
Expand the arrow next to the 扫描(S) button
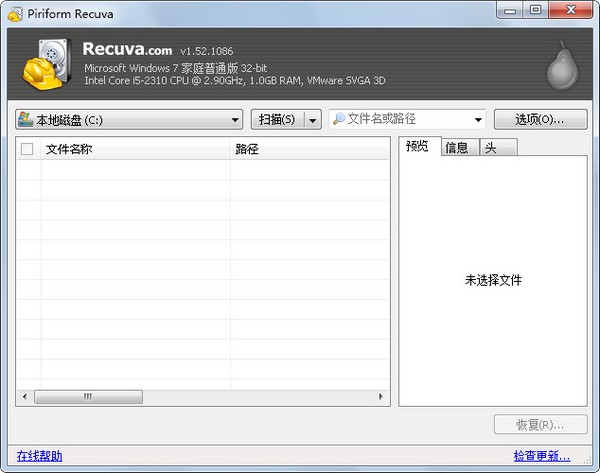313,120
